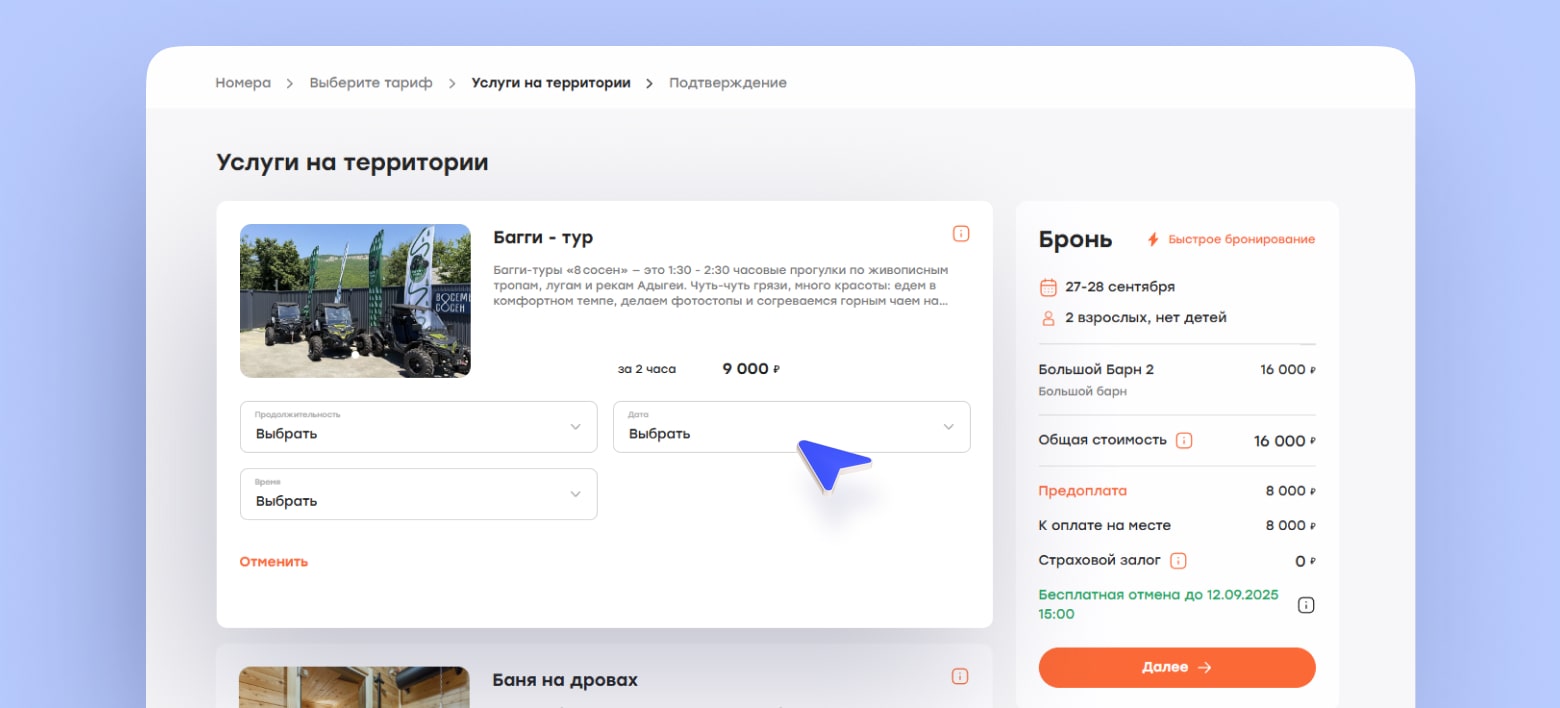Click the Баня на дровах photo thumbnail
Viewport: 1560px width, 708px height.
354,687
